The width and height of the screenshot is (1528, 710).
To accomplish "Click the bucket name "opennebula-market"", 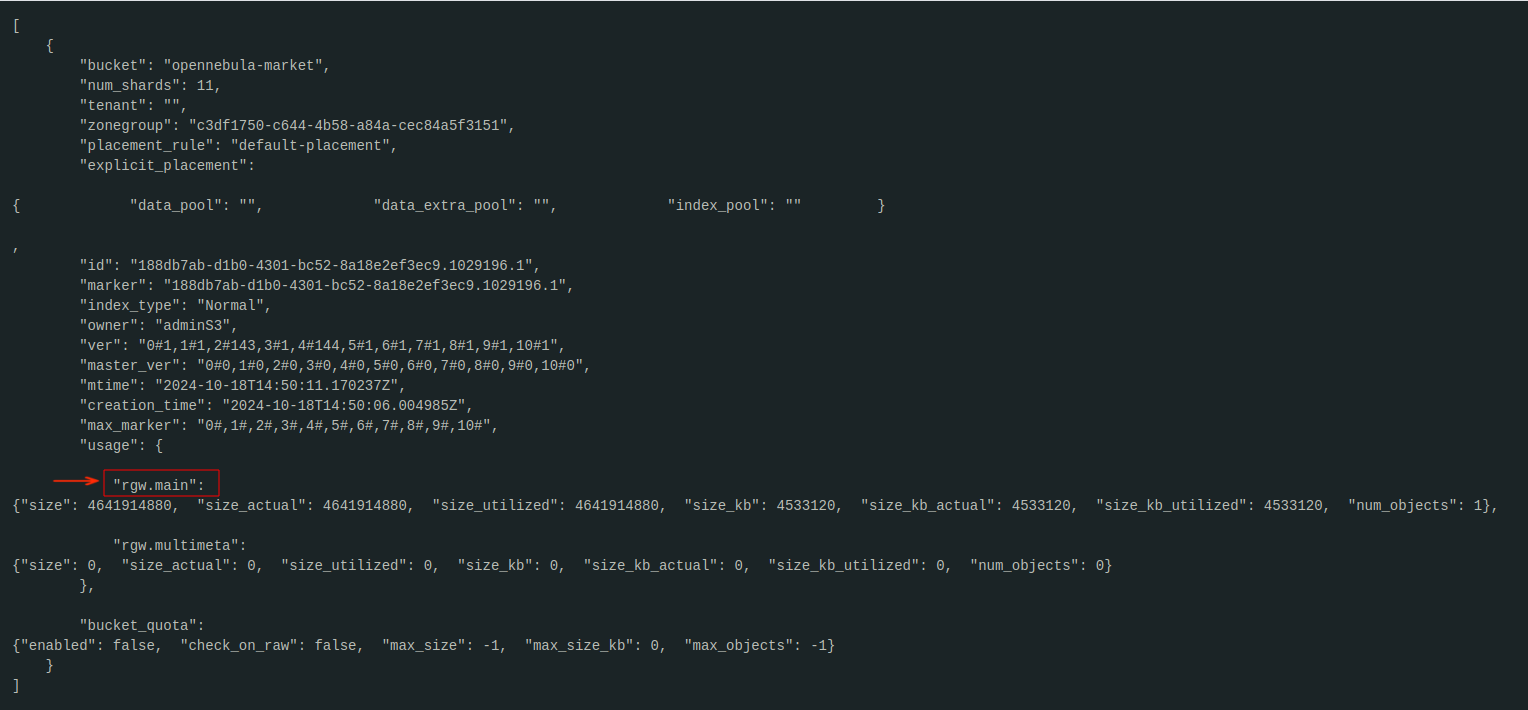I will click(x=246, y=65).
